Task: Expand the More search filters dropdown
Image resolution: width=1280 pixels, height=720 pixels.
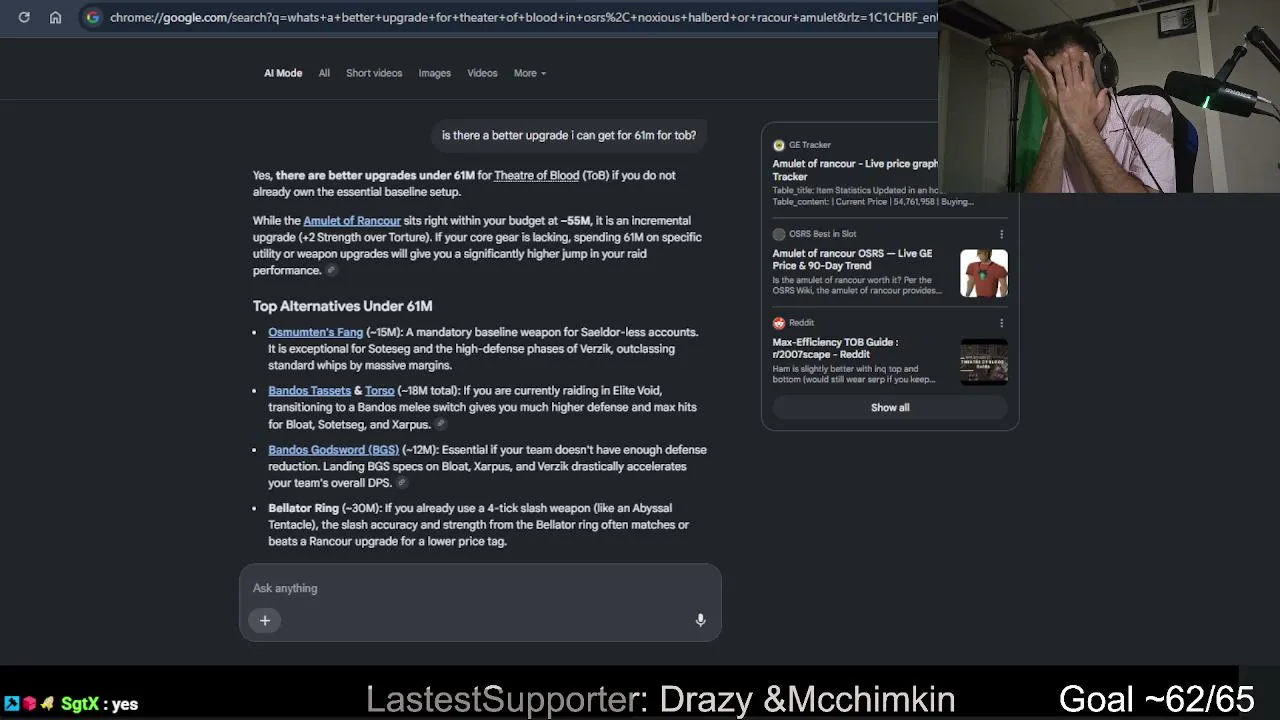Action: 530,73
